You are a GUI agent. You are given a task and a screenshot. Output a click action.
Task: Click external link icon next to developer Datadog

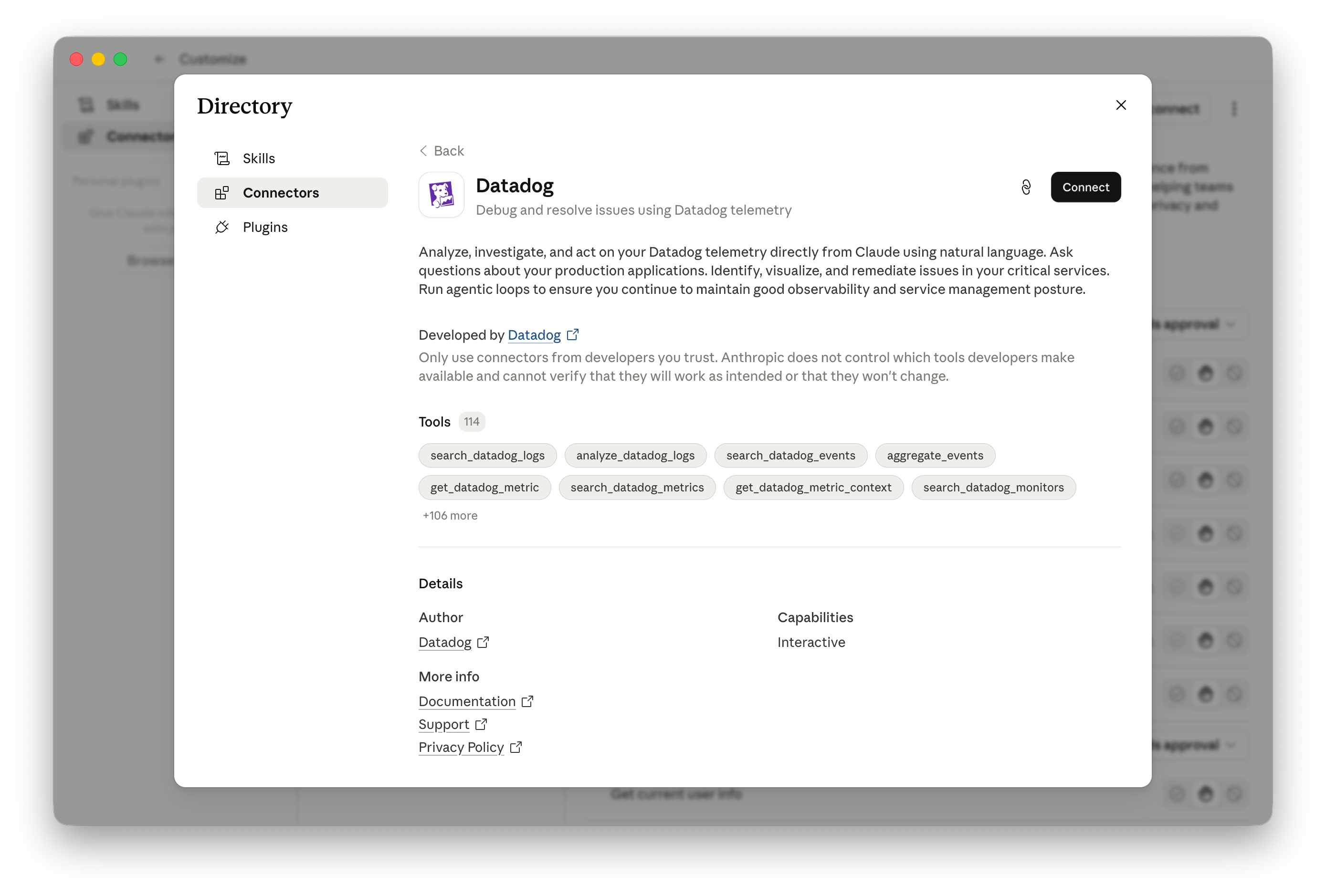[x=573, y=335]
